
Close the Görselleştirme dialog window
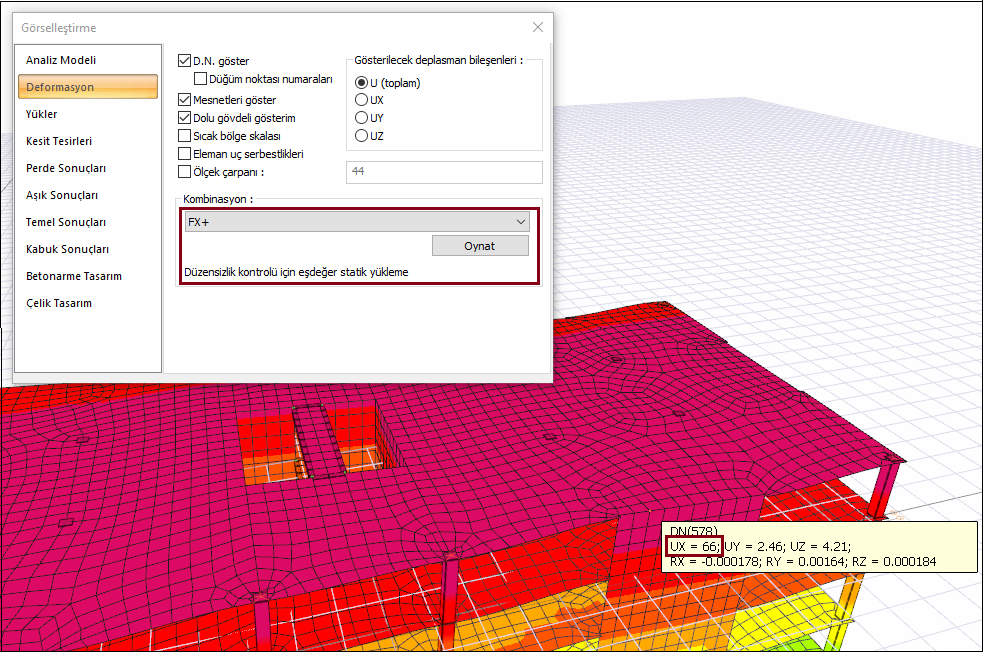tap(538, 27)
